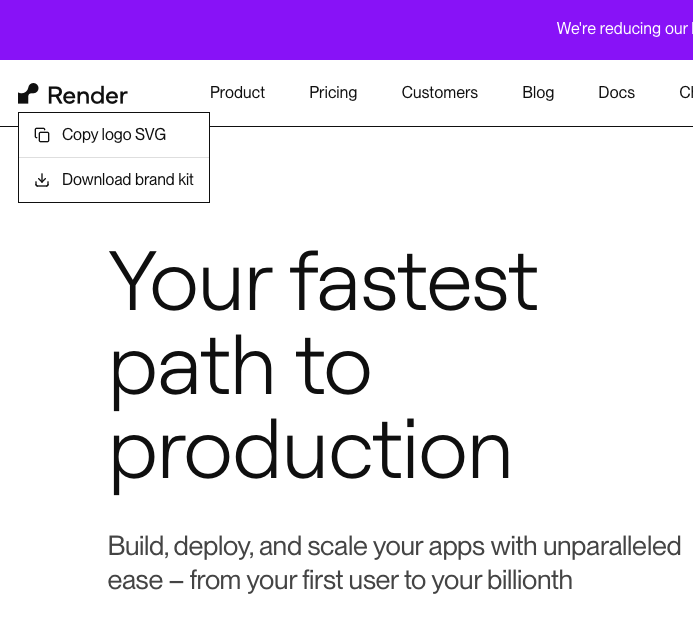Open the Docs link
The height and width of the screenshot is (629, 693).
click(x=616, y=93)
